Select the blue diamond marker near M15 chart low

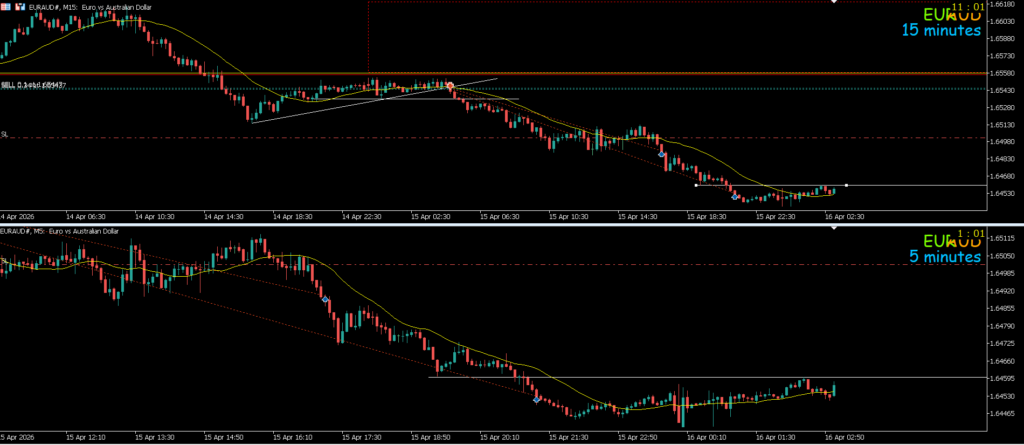(736, 196)
